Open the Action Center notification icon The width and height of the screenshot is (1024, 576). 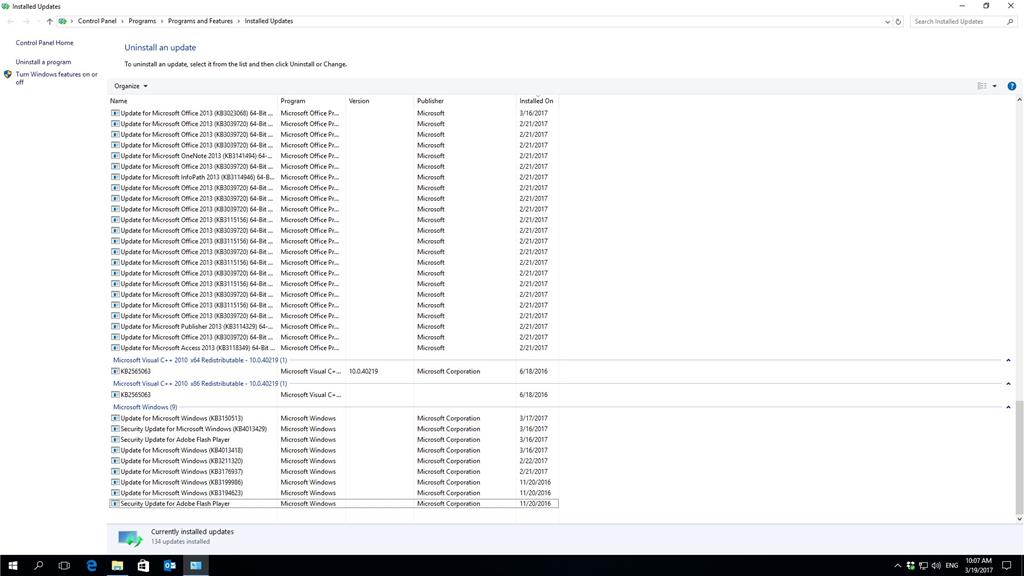[1007, 566]
